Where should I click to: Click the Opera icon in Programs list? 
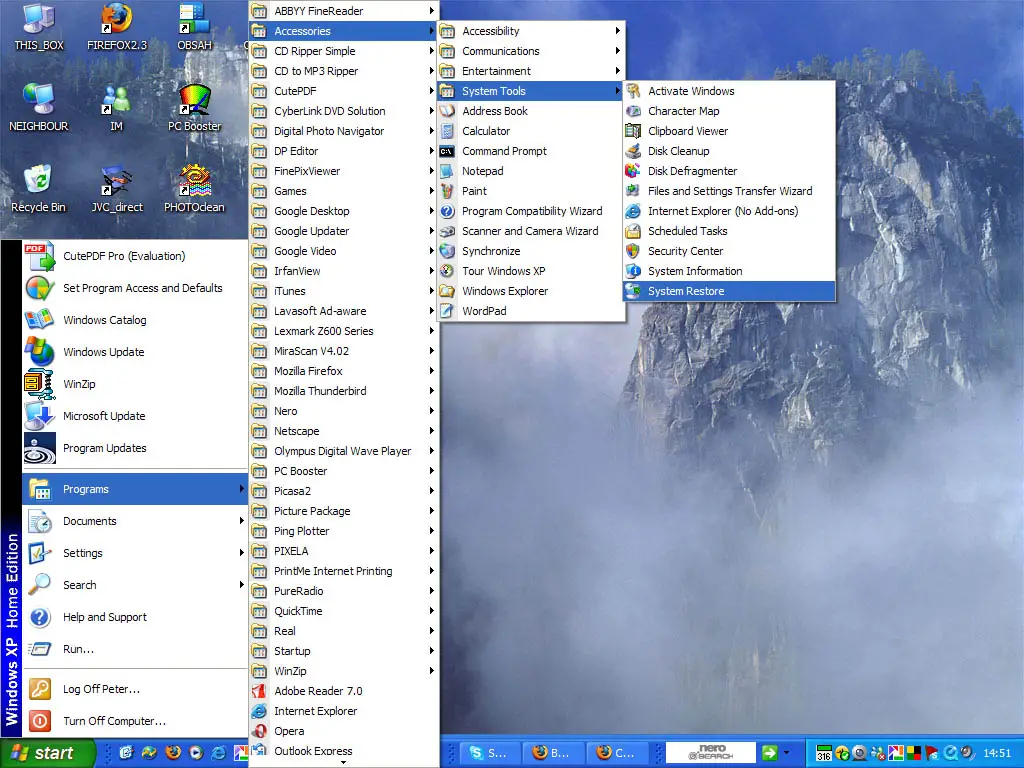click(x=259, y=731)
